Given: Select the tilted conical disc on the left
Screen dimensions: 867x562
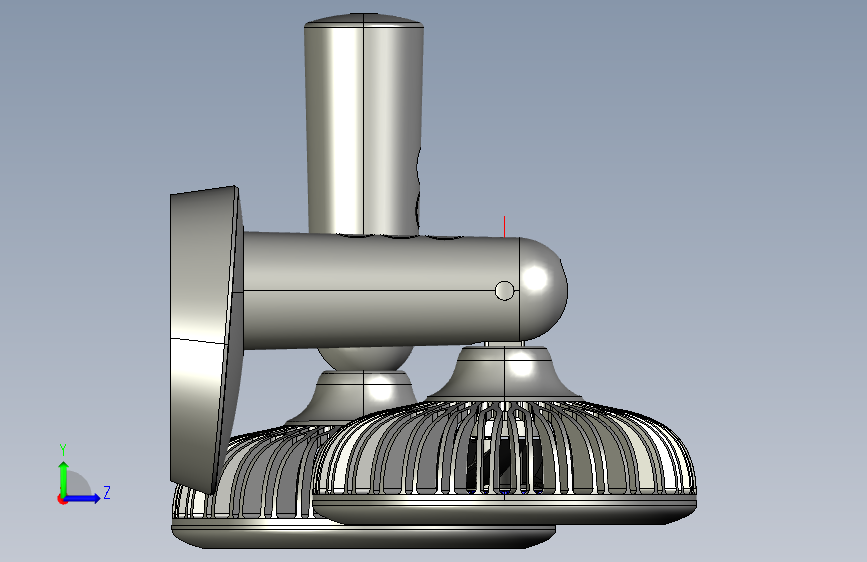Looking at the screenshot, I should 207,340.
